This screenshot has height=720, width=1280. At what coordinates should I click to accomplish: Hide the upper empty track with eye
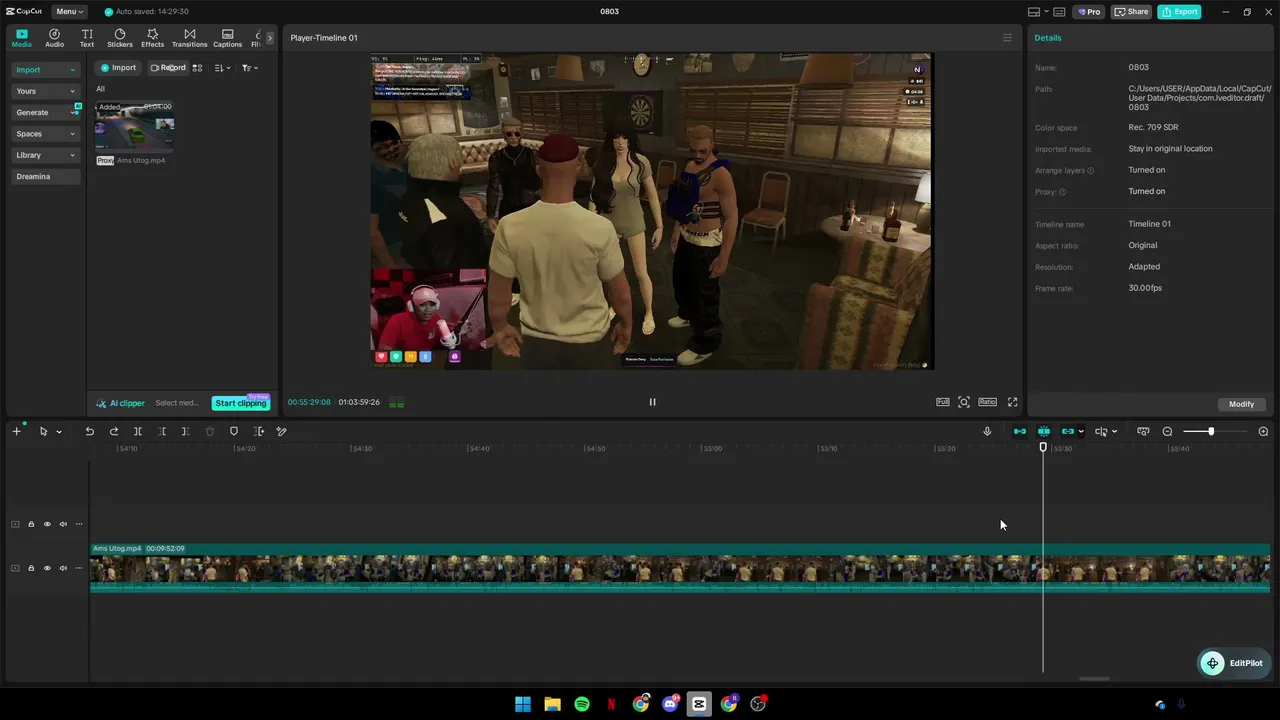point(47,524)
